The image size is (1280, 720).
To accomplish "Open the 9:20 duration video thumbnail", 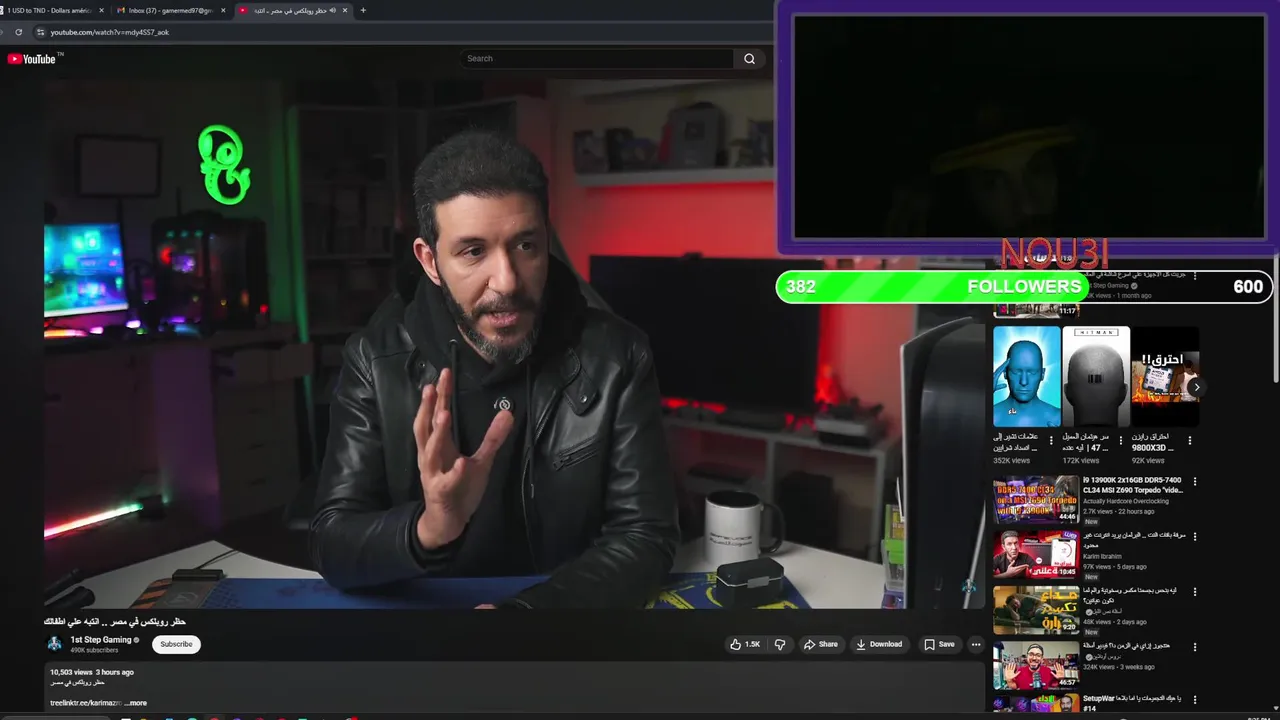I will pyautogui.click(x=1036, y=609).
